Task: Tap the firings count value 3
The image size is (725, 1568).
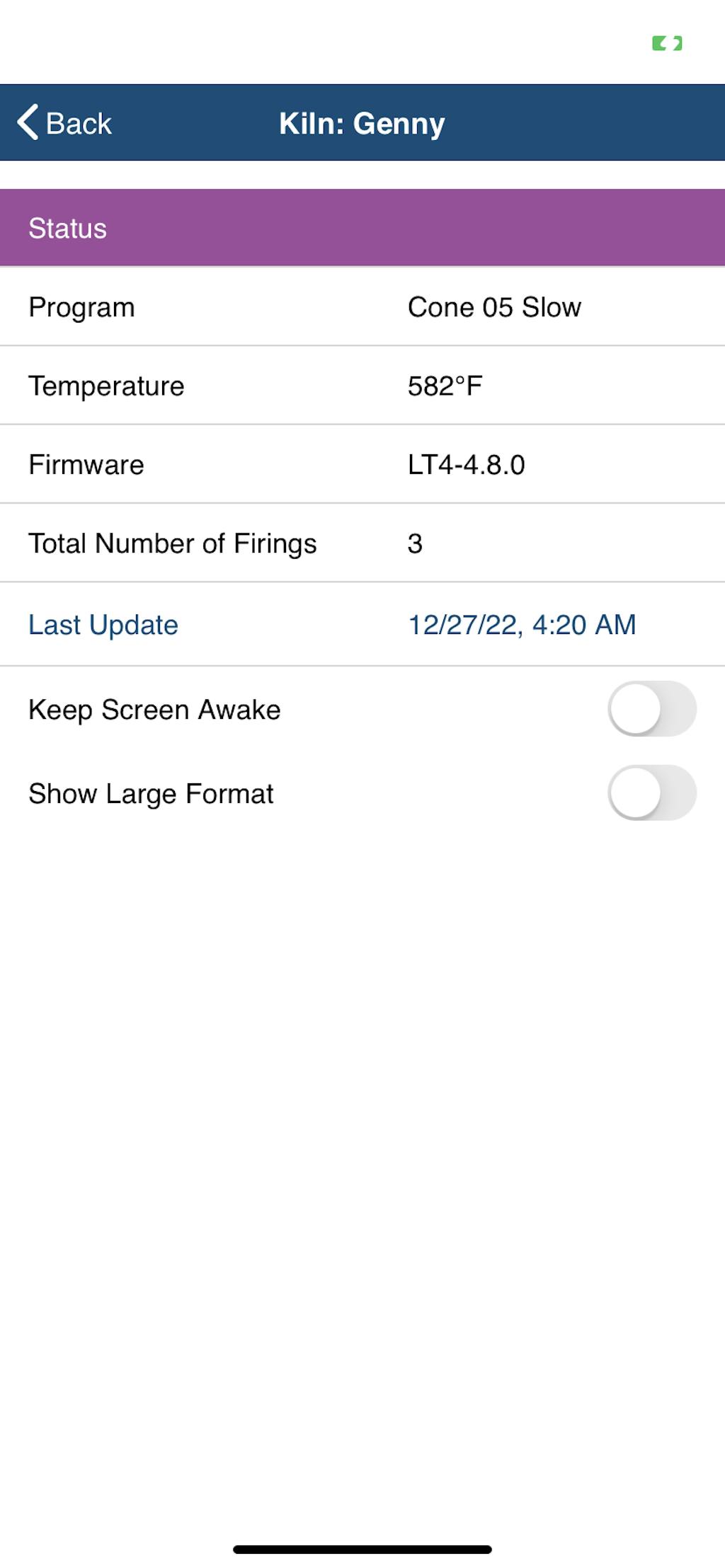Action: (415, 543)
